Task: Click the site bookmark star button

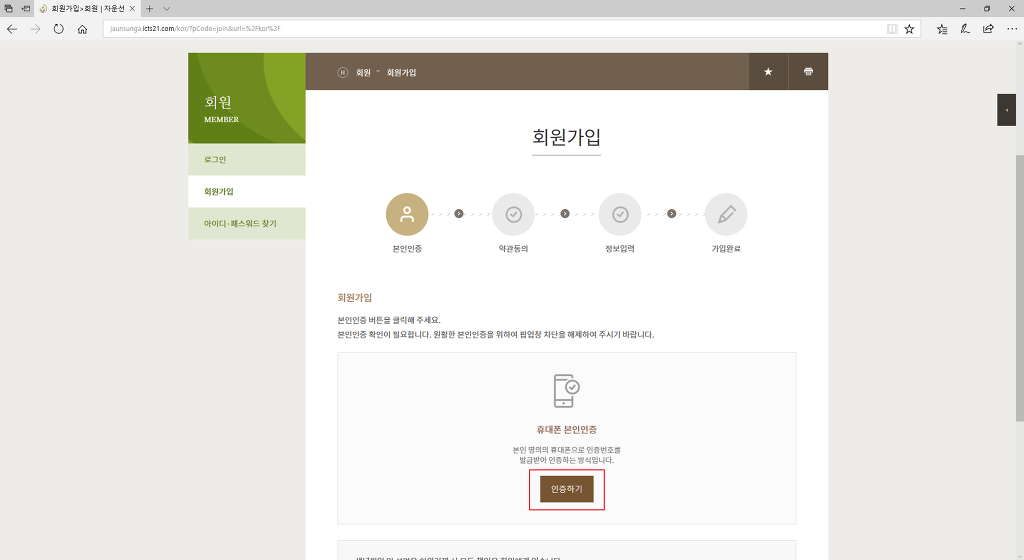Action: click(768, 72)
